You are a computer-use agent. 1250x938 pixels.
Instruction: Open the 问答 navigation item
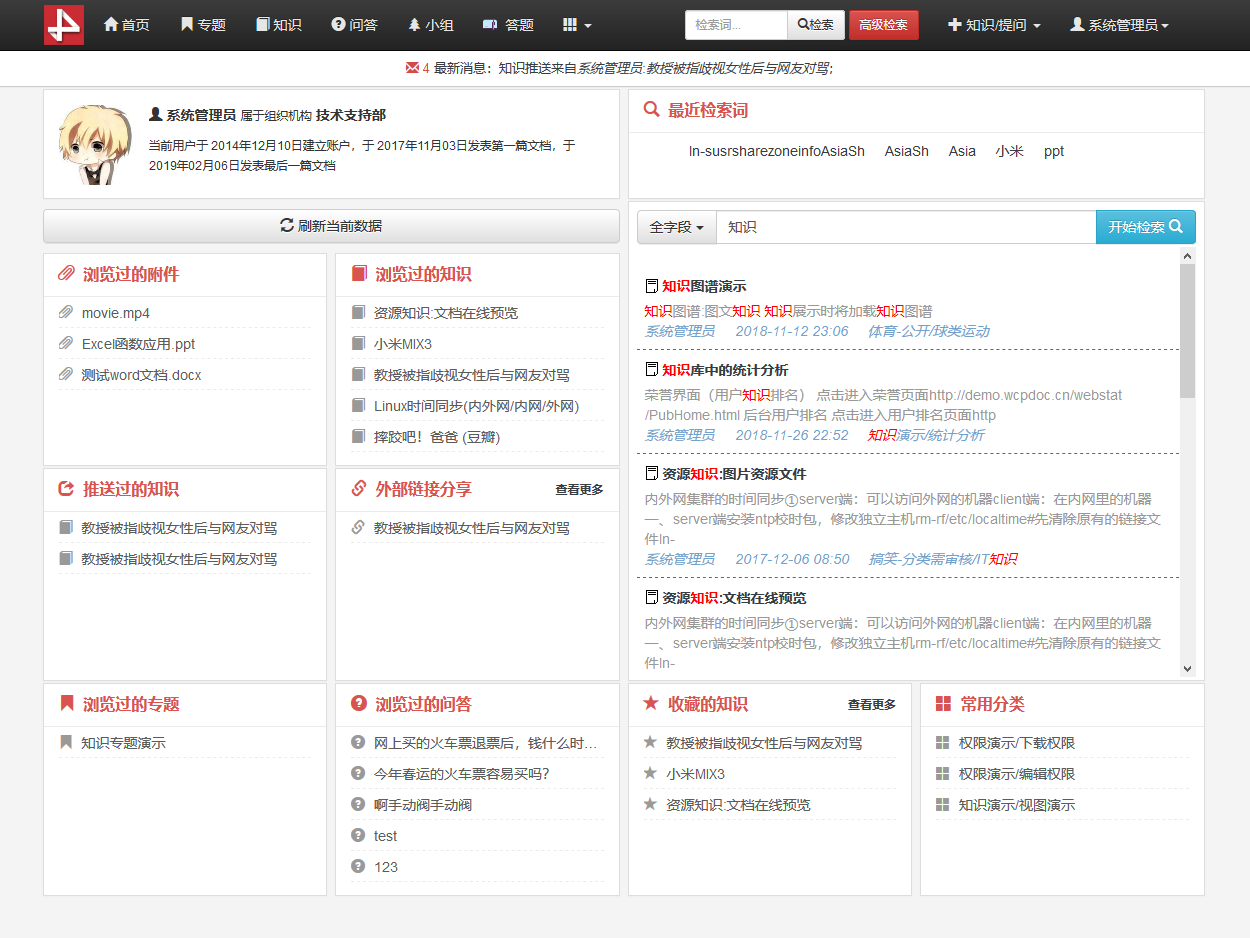[x=354, y=25]
